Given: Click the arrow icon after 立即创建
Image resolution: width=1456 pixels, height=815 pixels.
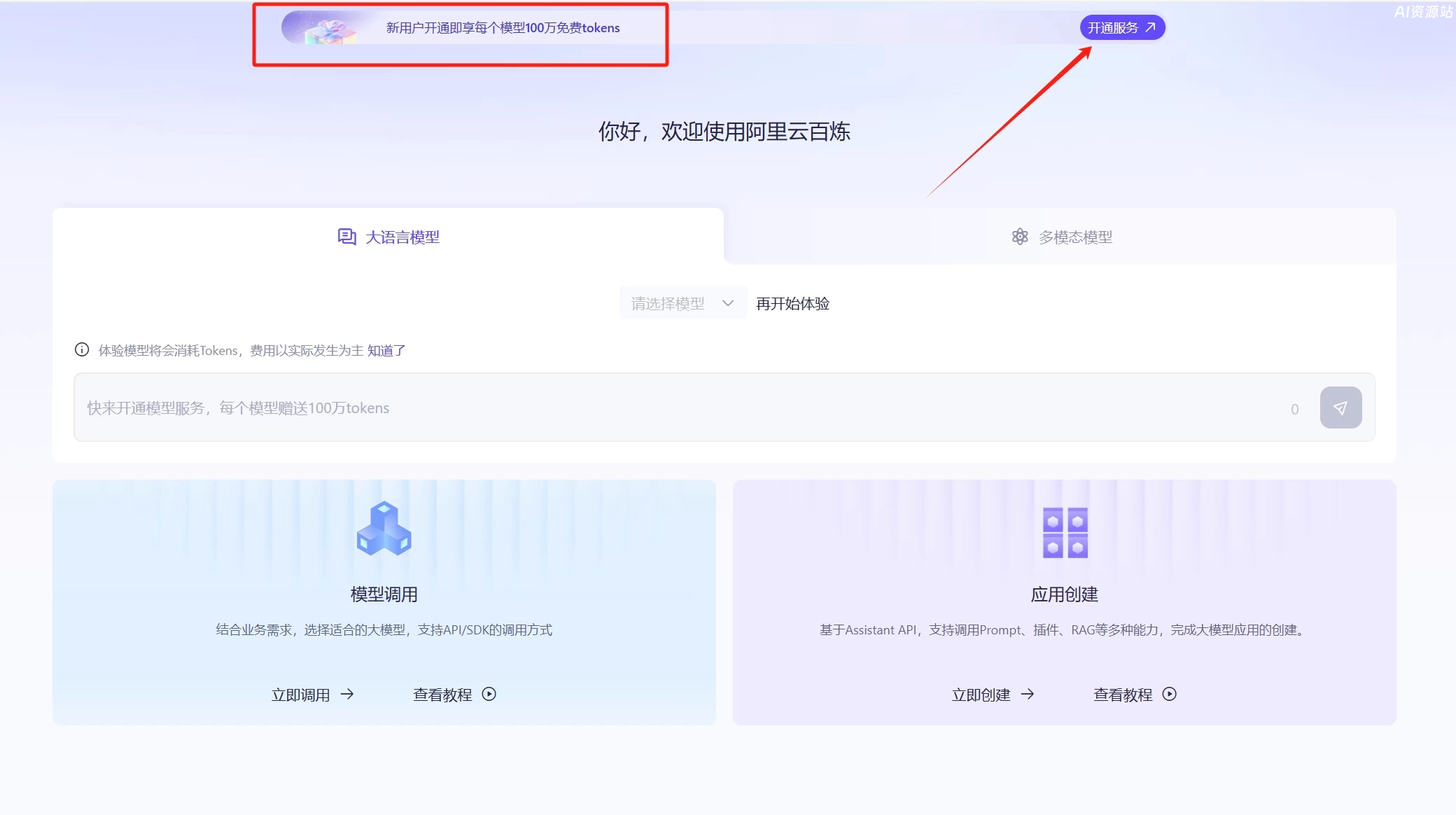Looking at the screenshot, I should click(1028, 694).
